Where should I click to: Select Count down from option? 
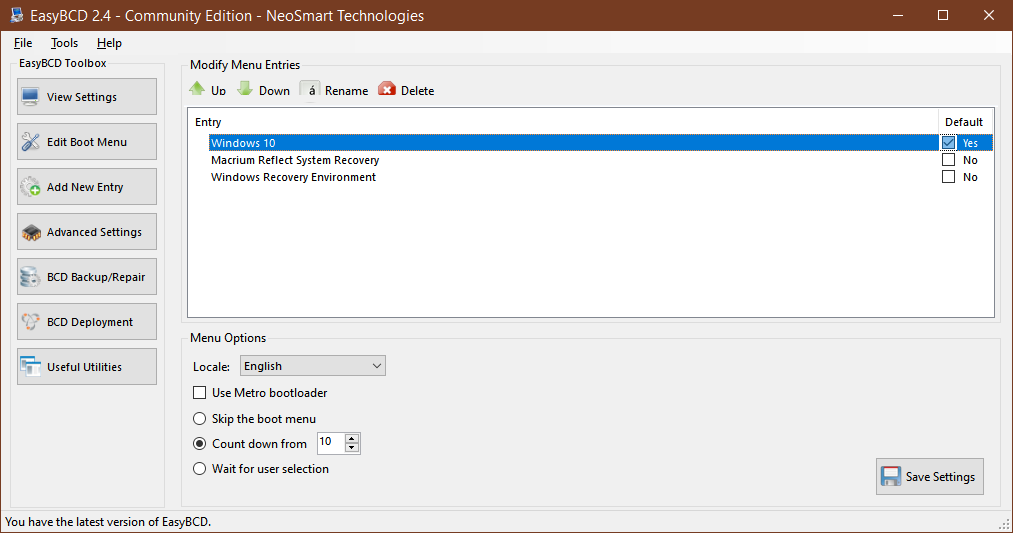click(x=200, y=444)
